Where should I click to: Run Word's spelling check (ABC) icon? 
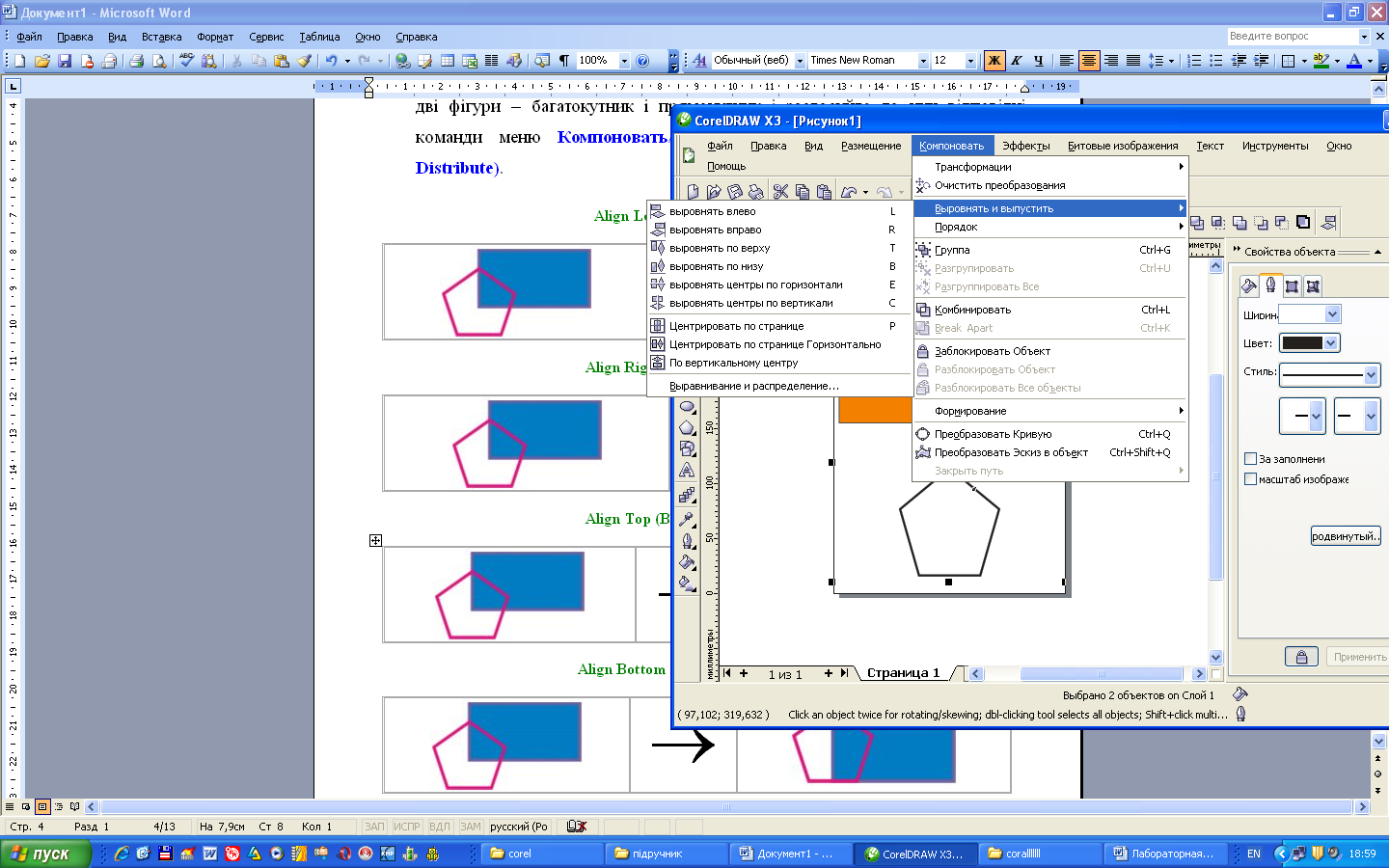pyautogui.click(x=186, y=61)
